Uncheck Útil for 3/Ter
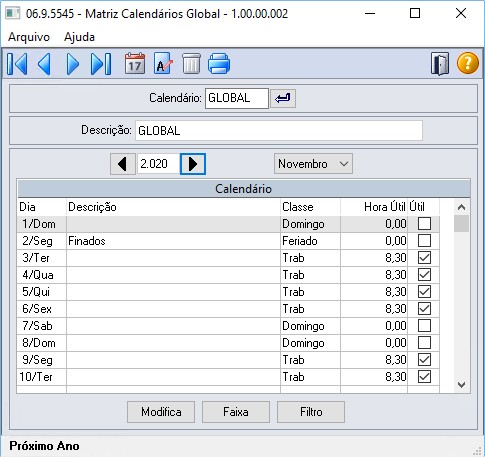 [424, 258]
